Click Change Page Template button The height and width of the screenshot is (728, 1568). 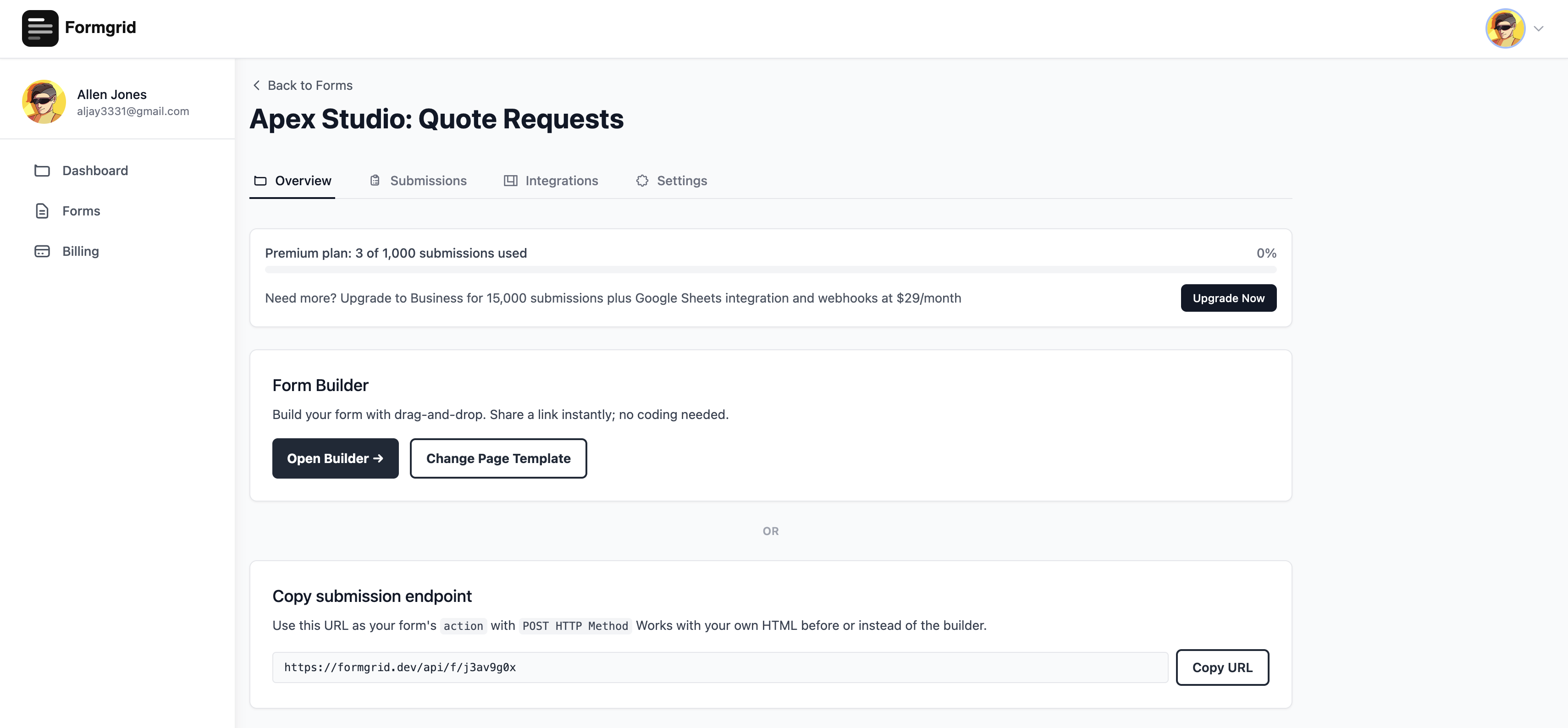click(498, 458)
